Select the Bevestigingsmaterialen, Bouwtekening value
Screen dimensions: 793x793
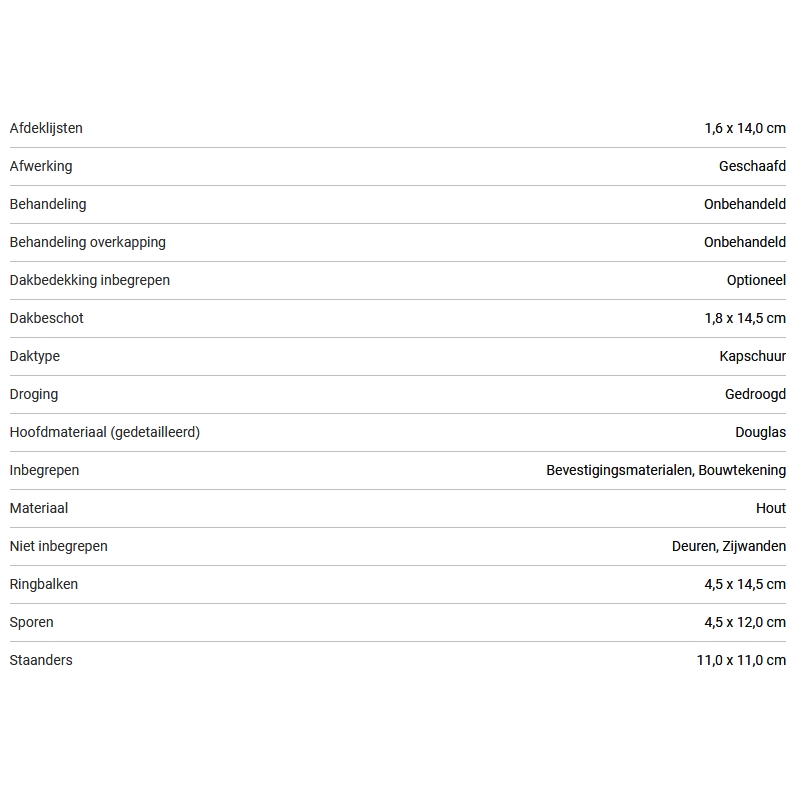coord(666,470)
